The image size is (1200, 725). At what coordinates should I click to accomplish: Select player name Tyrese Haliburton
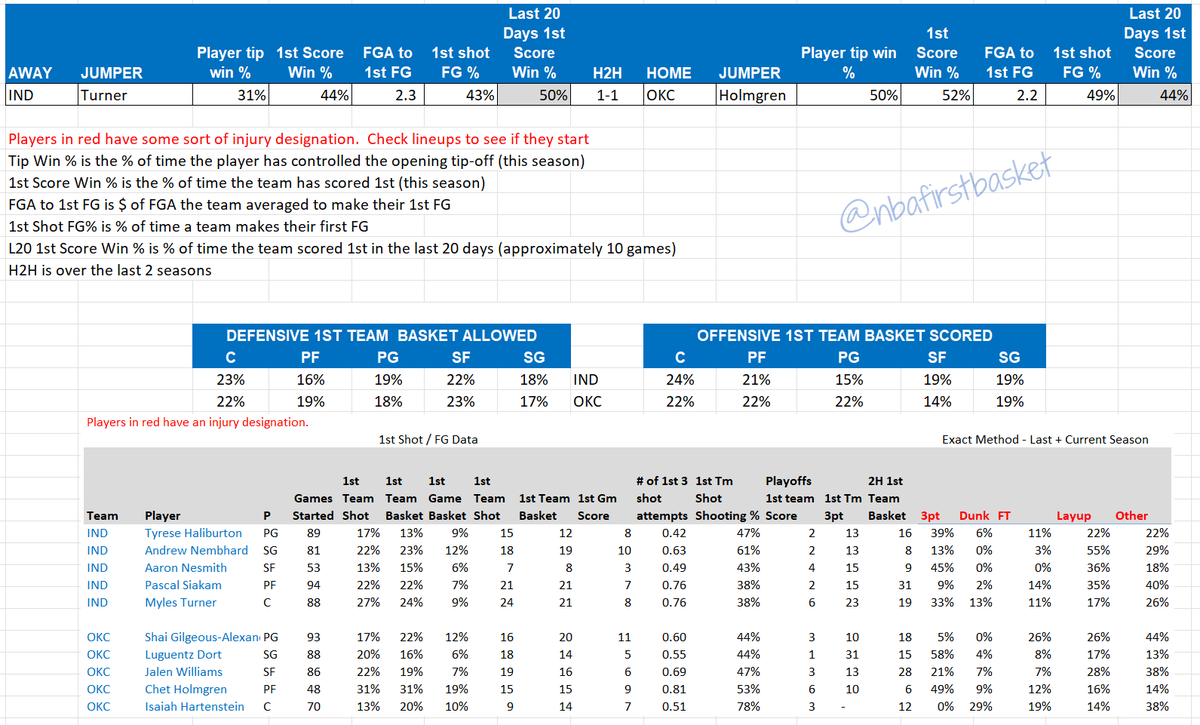pos(194,533)
